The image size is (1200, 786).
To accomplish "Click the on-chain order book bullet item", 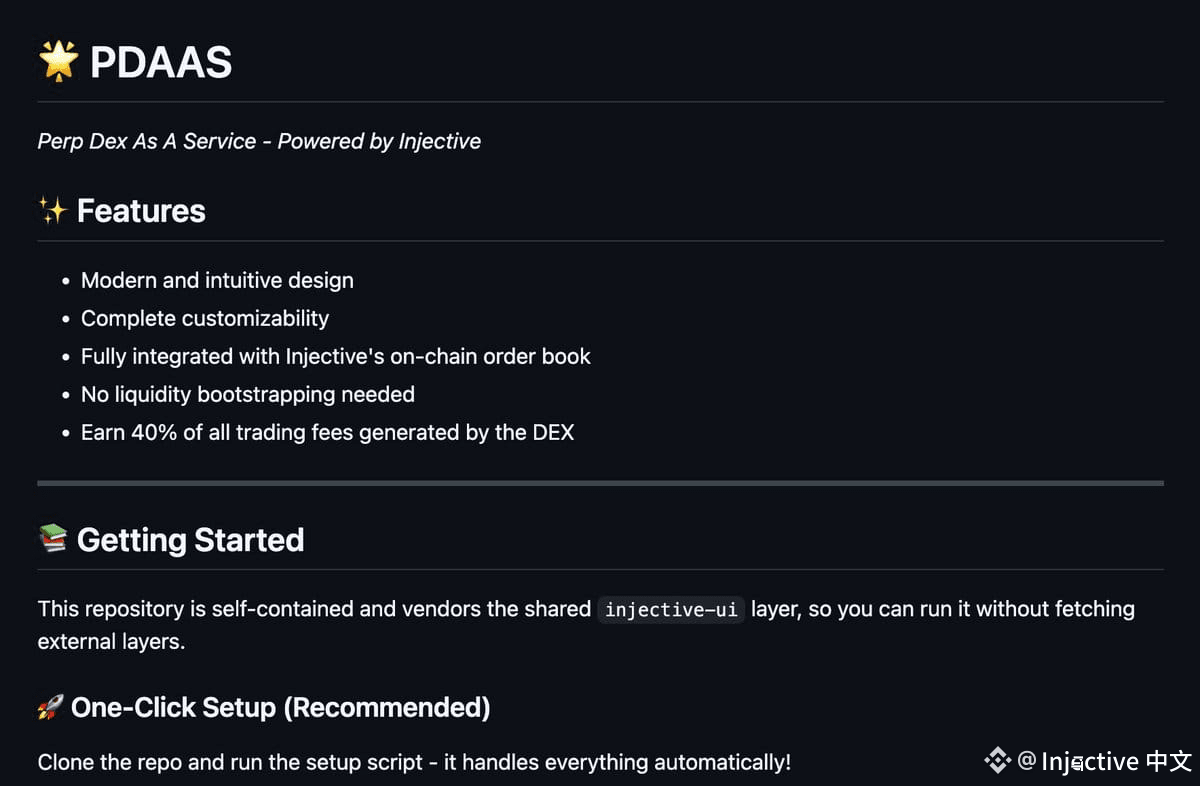I will [336, 356].
